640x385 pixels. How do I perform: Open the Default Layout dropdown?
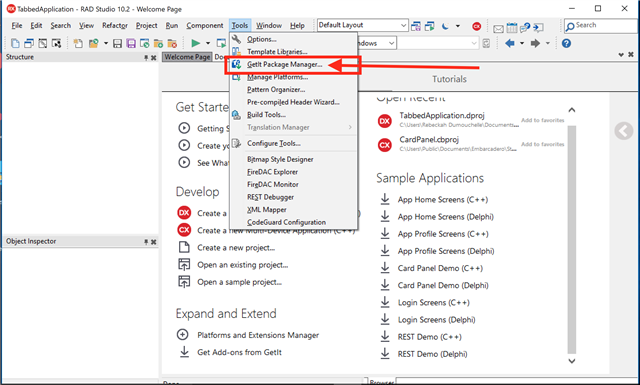403,25
